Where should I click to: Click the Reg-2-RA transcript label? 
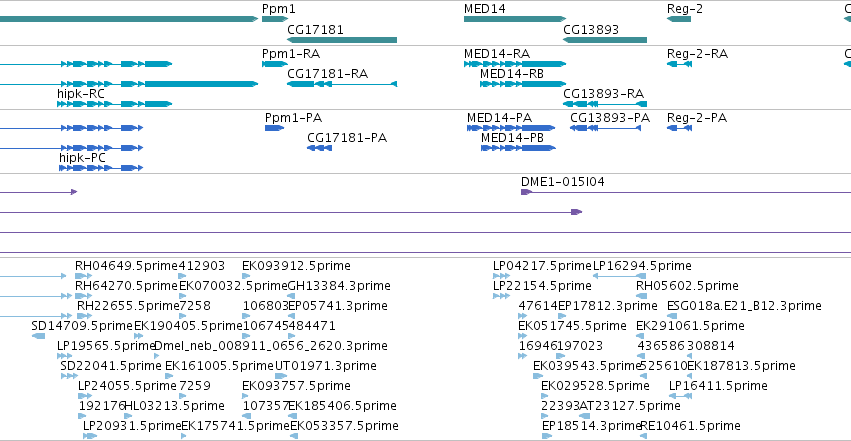tap(697, 54)
